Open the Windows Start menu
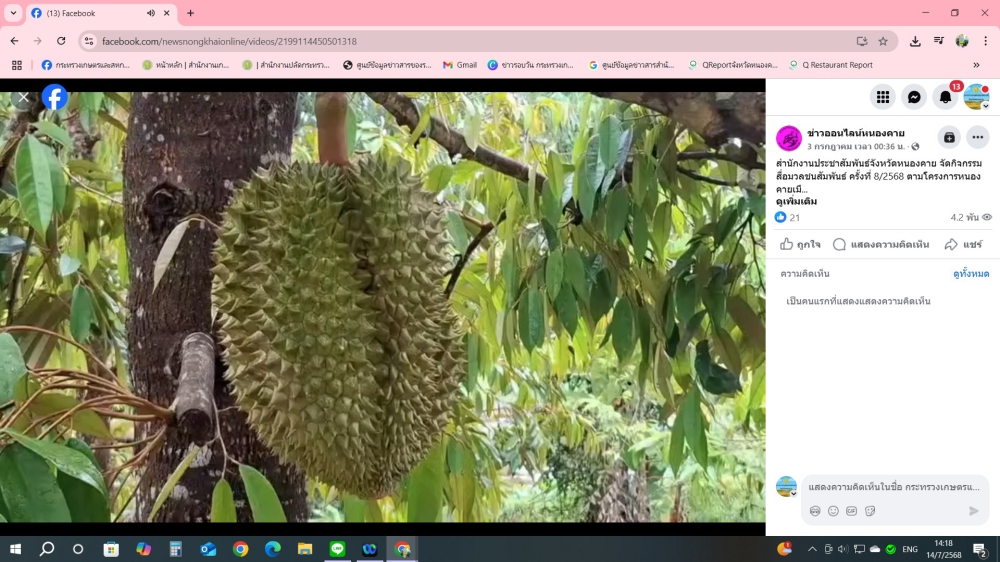 [15, 549]
